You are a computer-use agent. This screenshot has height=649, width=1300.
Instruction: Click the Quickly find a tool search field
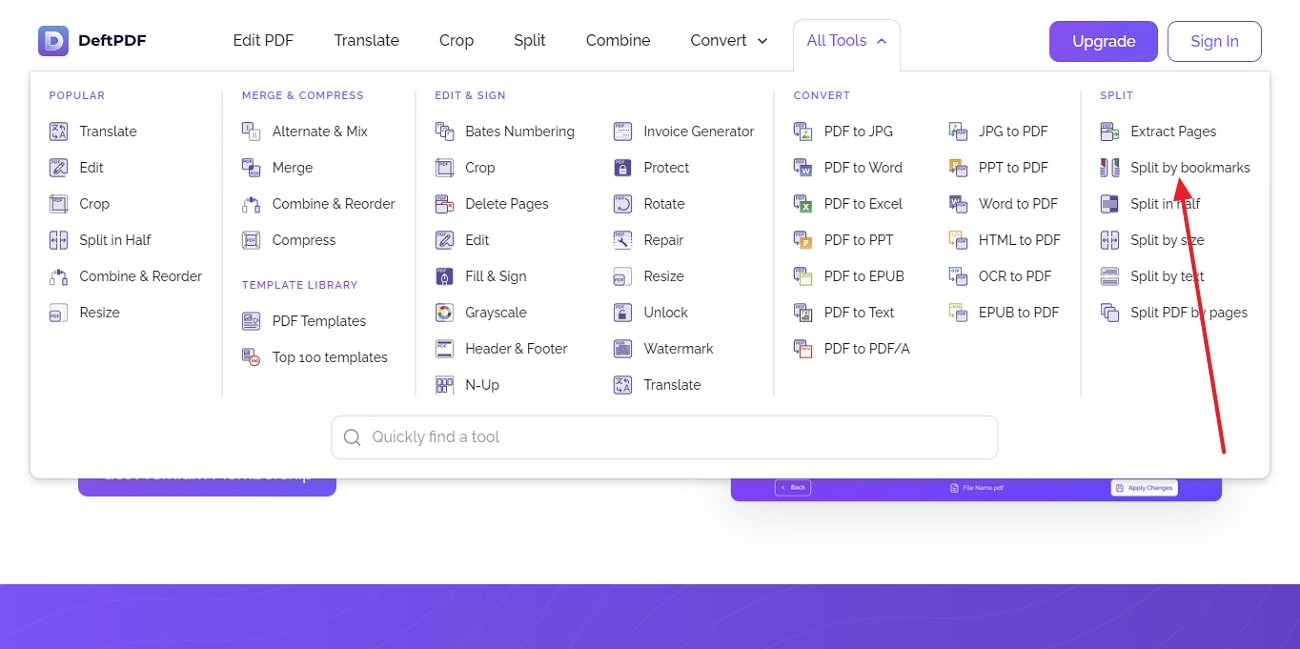[x=664, y=437]
